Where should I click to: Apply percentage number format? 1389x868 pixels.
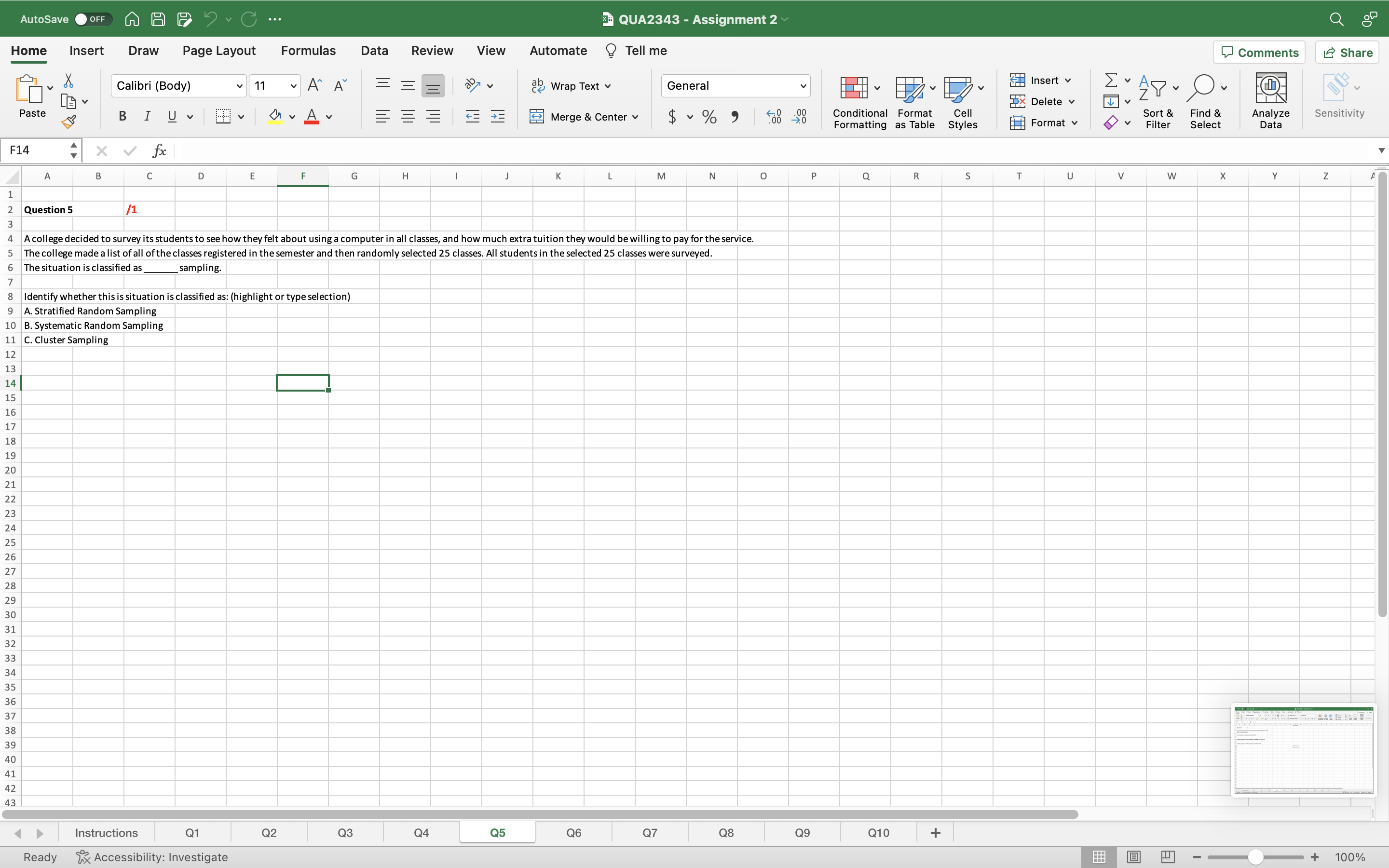(x=708, y=117)
